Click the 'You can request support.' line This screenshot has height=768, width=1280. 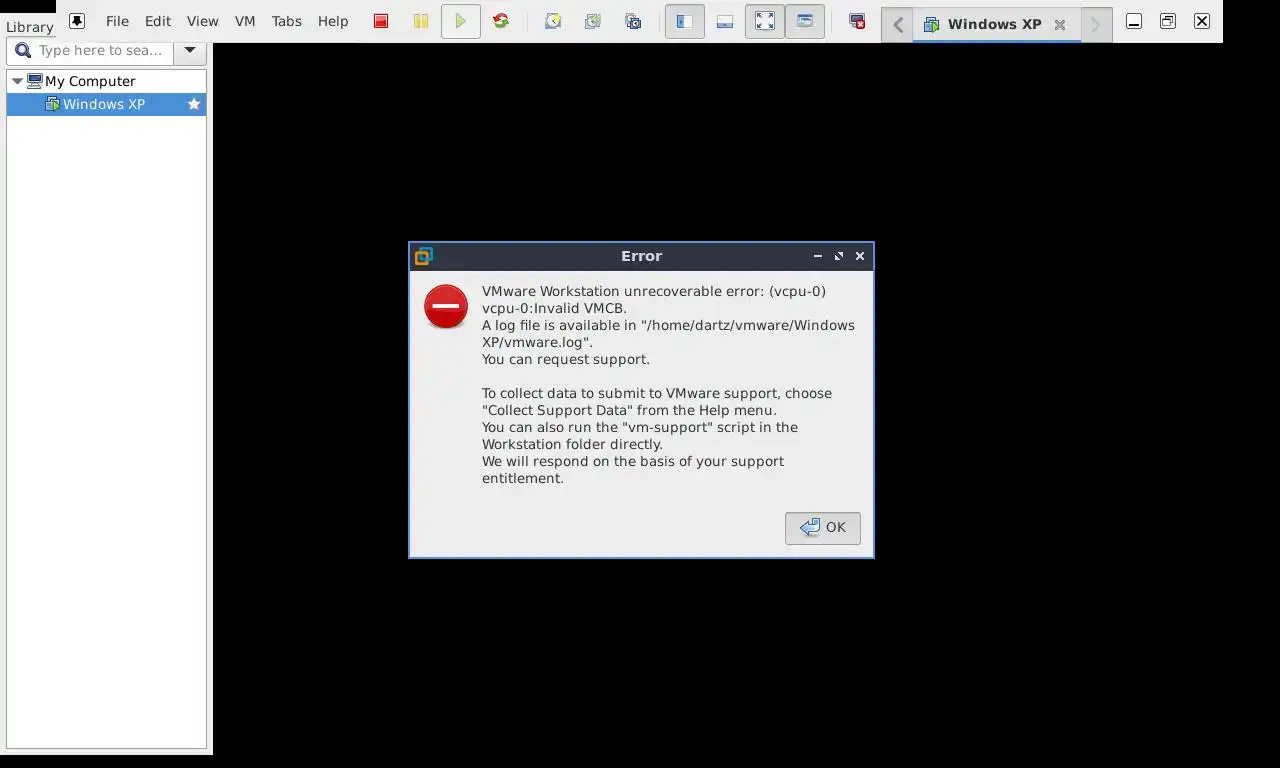[566, 359]
